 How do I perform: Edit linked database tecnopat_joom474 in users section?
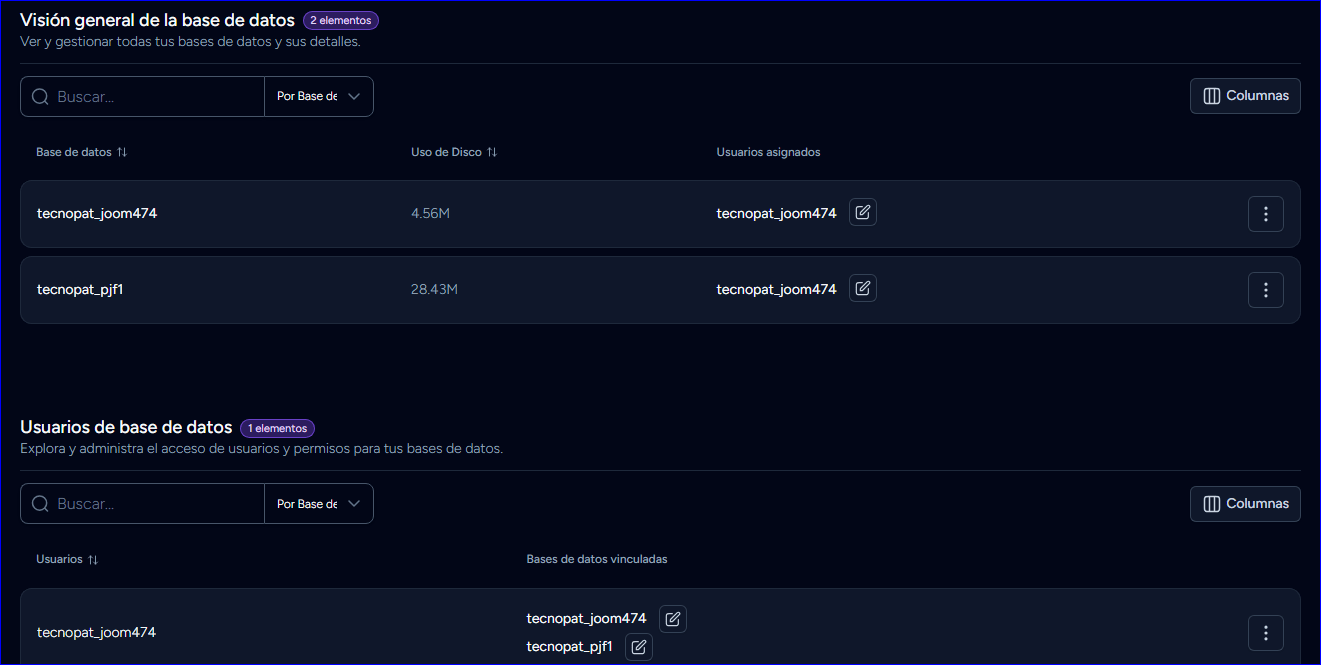point(673,619)
